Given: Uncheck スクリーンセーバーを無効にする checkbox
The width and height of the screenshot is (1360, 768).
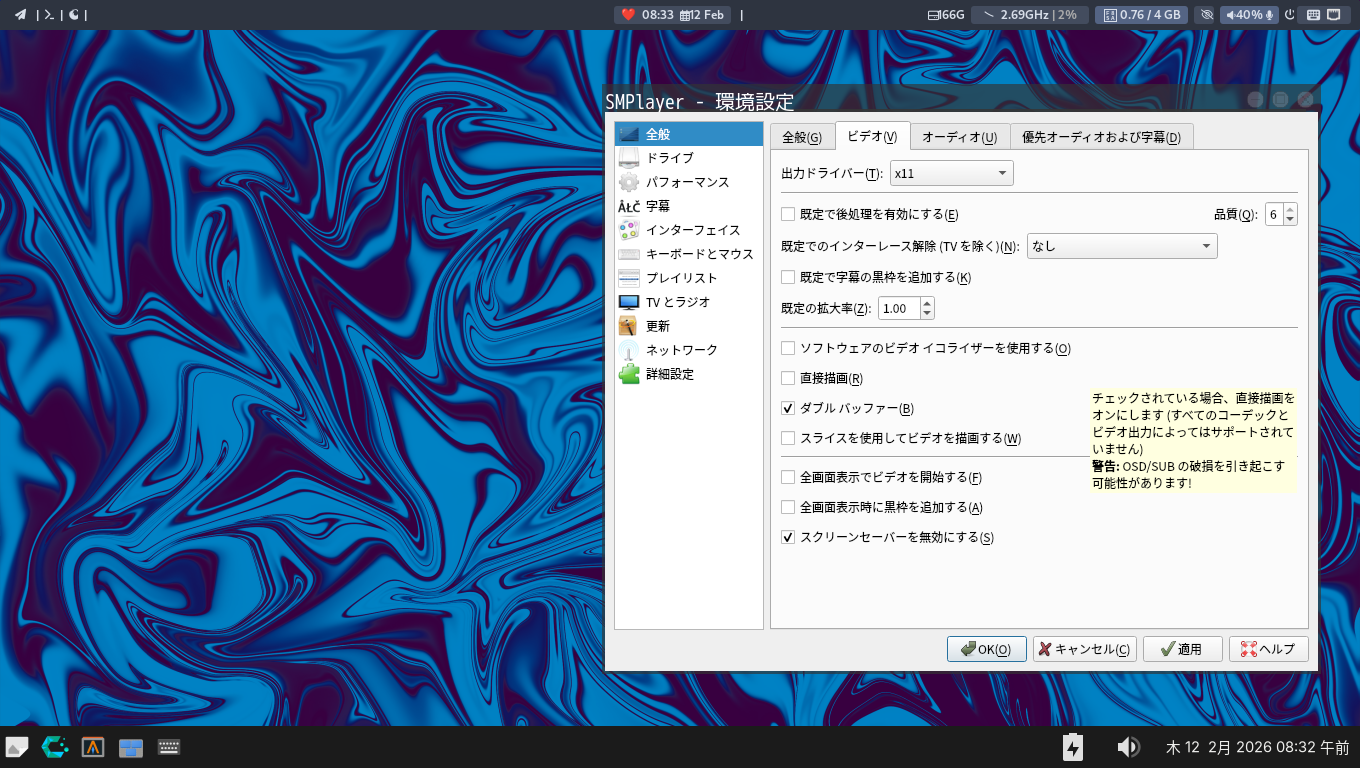Looking at the screenshot, I should [x=788, y=537].
